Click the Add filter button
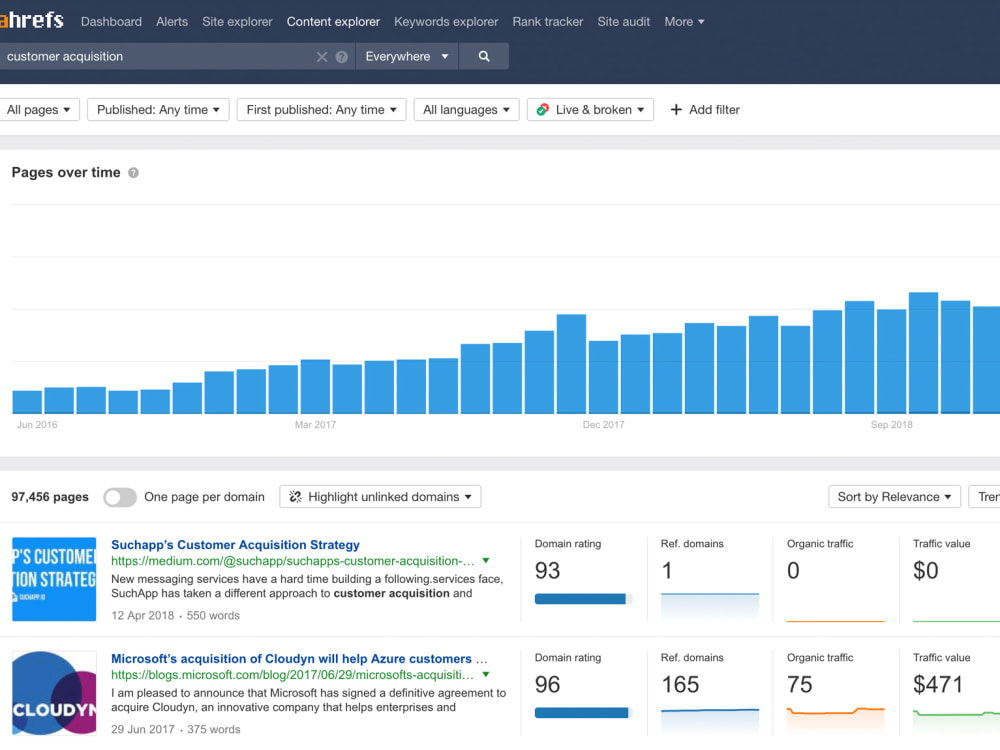The height and width of the screenshot is (750, 1000). 705,110
